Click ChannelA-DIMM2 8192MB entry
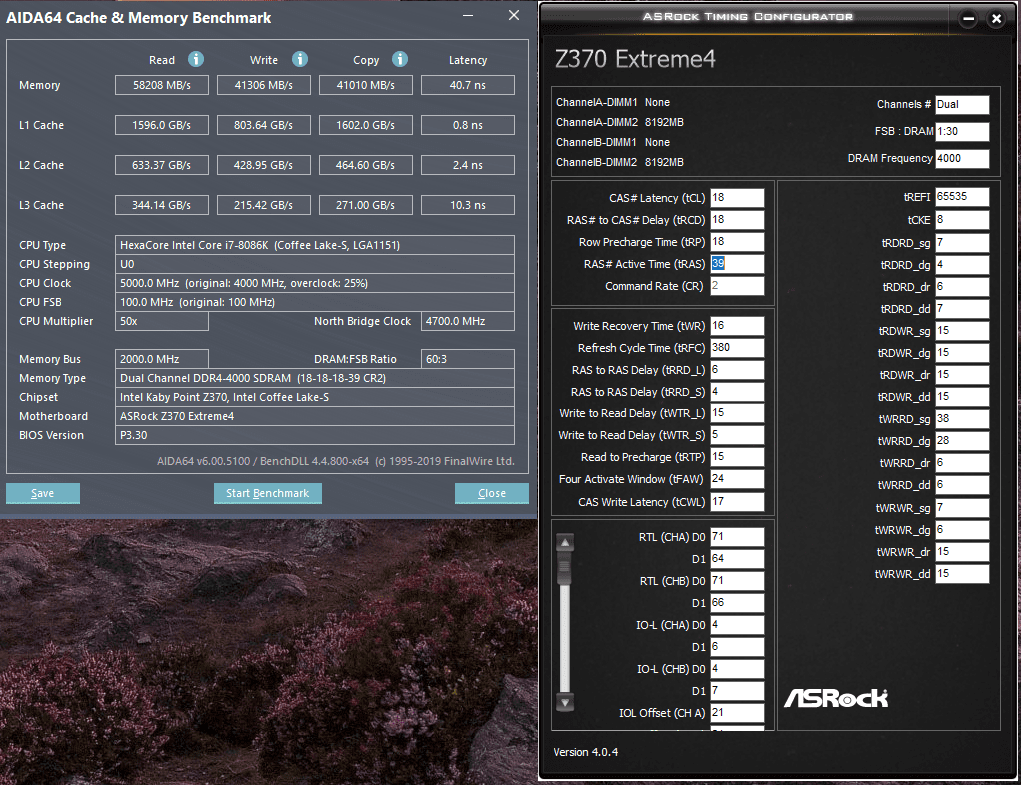Viewport: 1021px width, 785px height. pyautogui.click(x=620, y=122)
